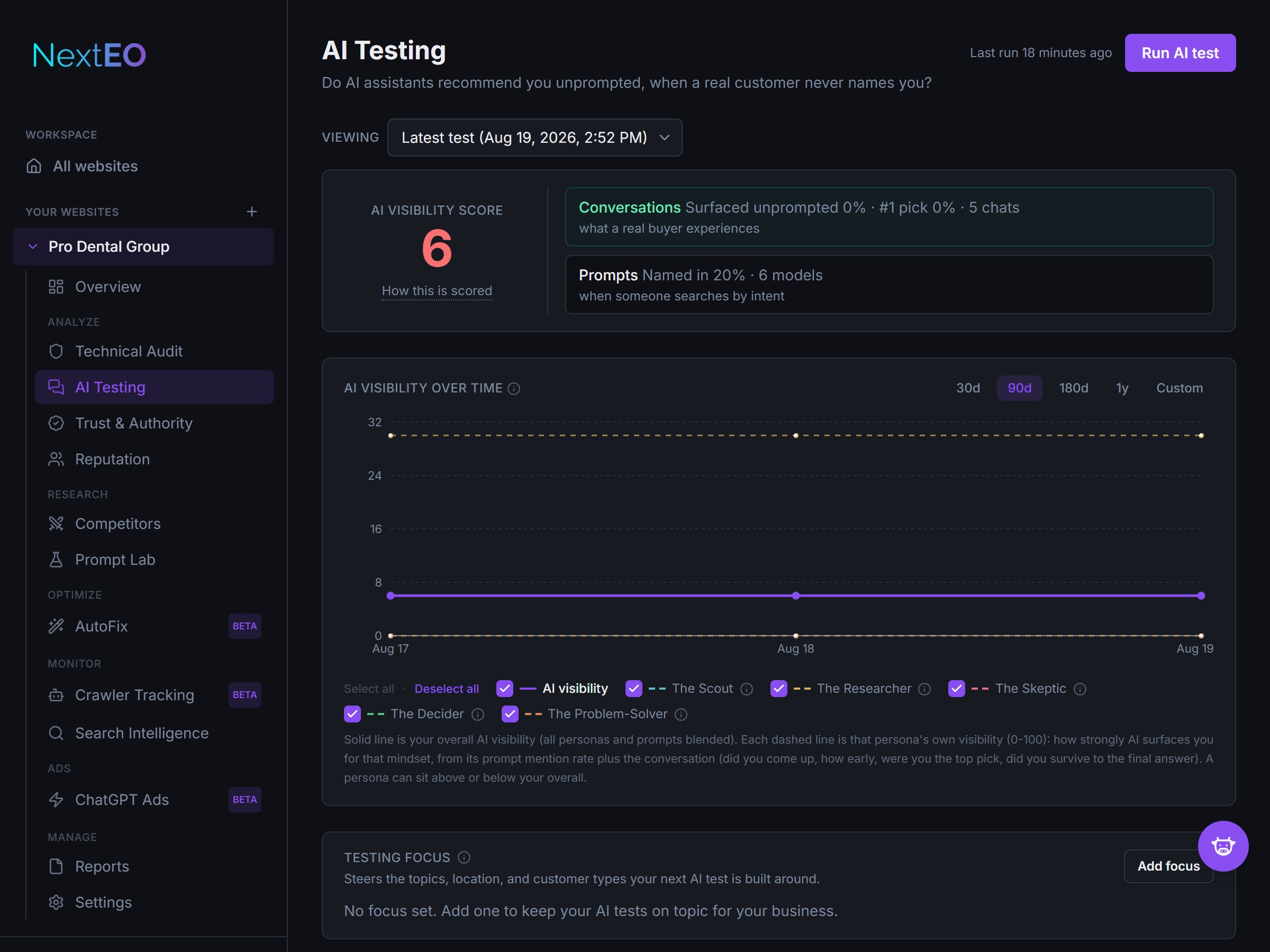Select the 180d time range tab
This screenshot has width=1270, height=952.
pos(1073,388)
